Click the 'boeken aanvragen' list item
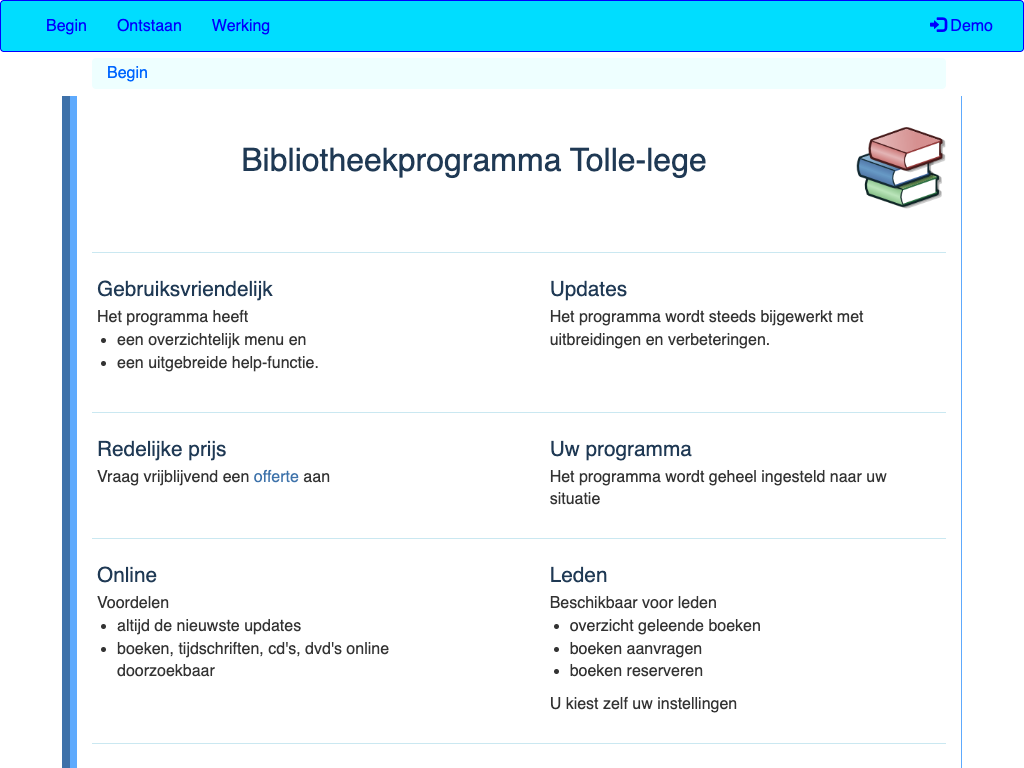Viewport: 1024px width, 768px height. 635,649
